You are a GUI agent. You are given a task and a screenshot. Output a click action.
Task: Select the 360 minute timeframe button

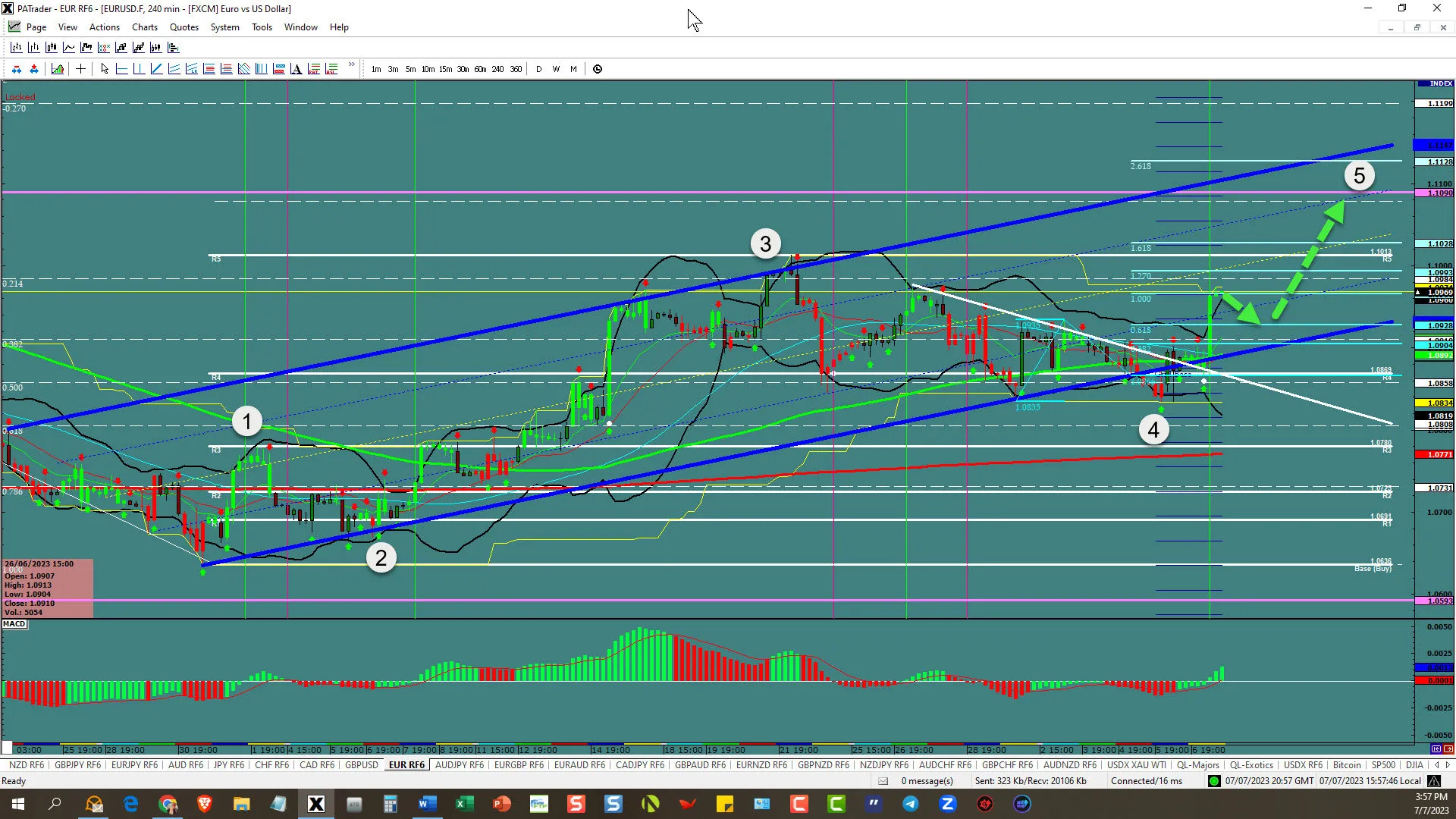click(x=516, y=69)
